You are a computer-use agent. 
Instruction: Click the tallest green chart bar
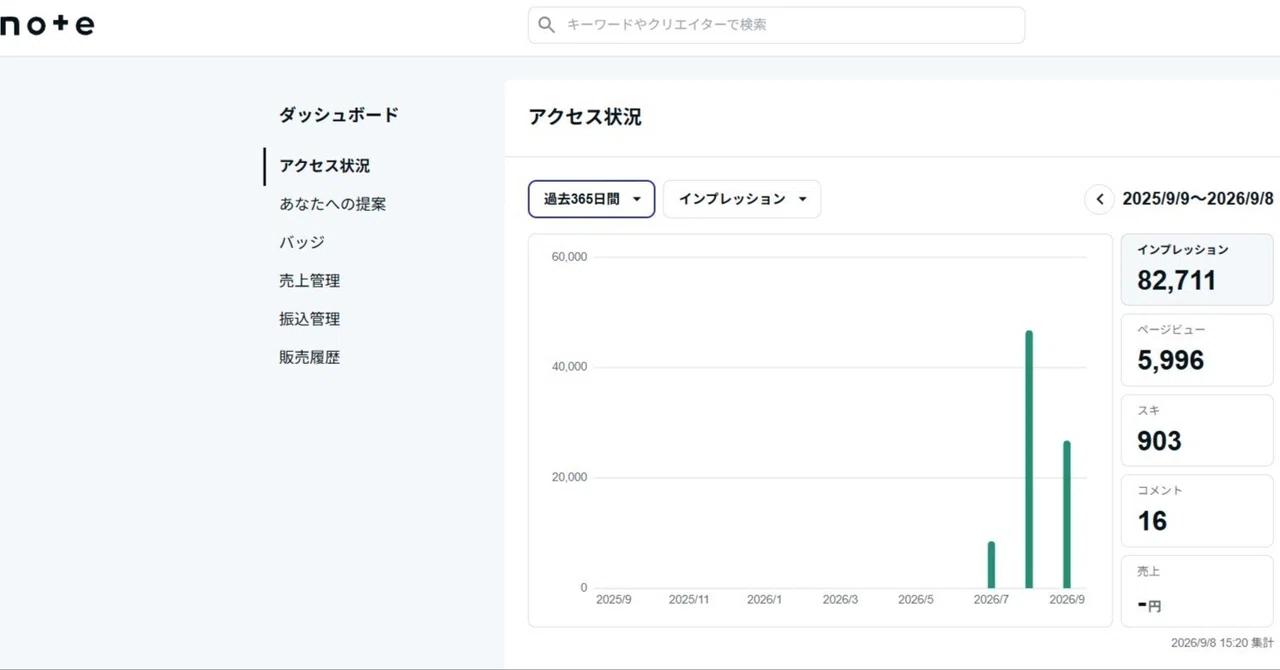point(1029,459)
